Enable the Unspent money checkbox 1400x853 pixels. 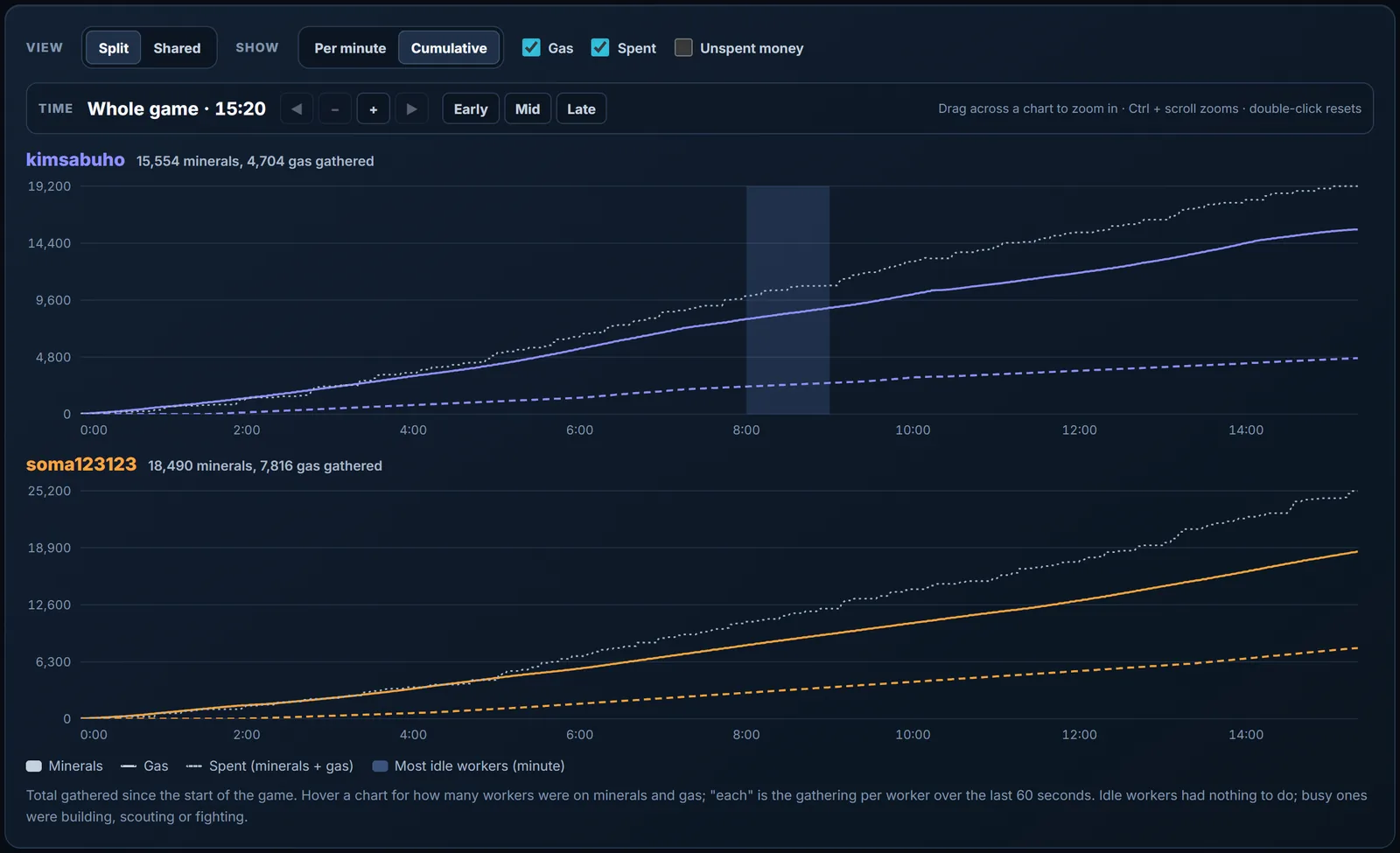[683, 47]
